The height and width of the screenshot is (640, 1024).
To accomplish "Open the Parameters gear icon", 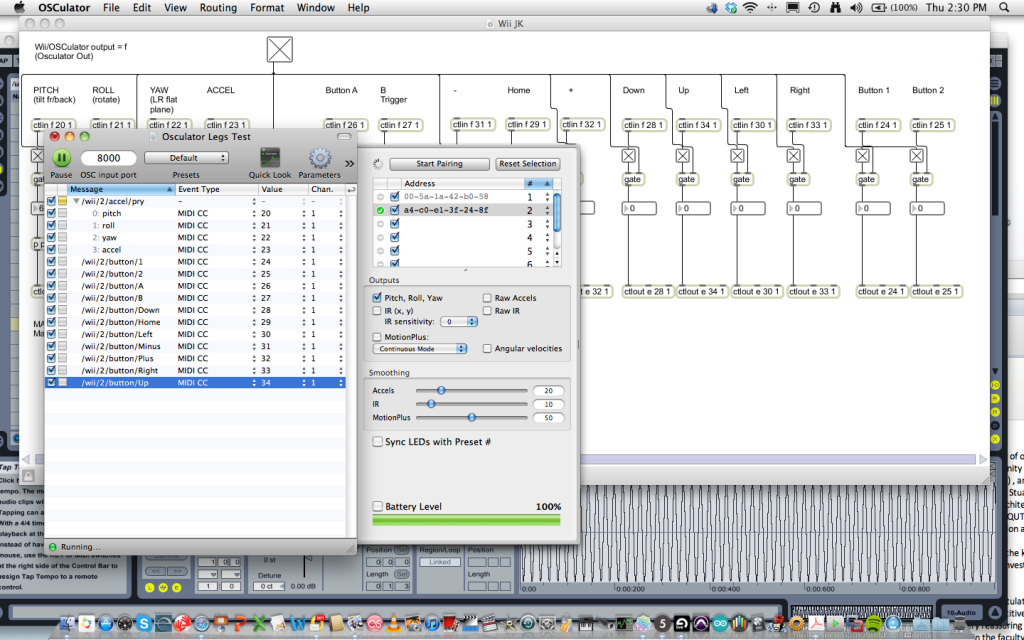I will click(x=319, y=157).
